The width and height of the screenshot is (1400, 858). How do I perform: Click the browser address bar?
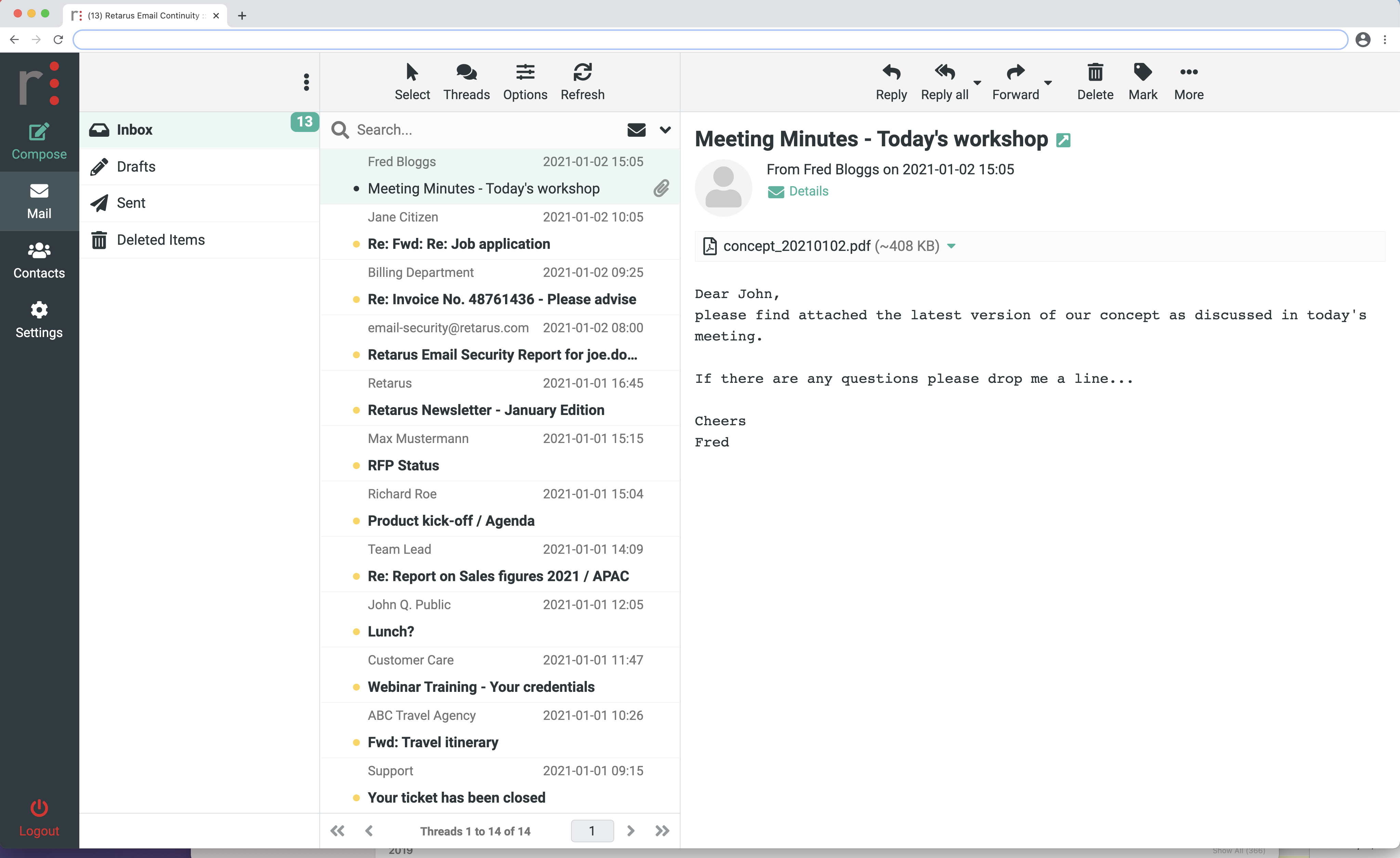pyautogui.click(x=710, y=39)
